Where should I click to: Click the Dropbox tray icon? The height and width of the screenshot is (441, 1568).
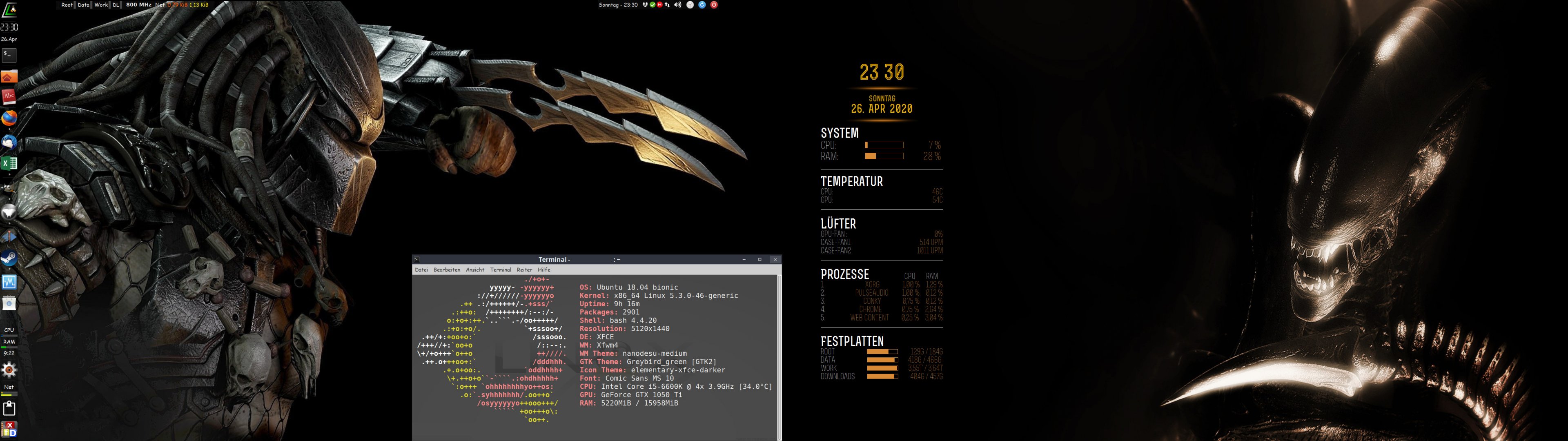coord(645,5)
